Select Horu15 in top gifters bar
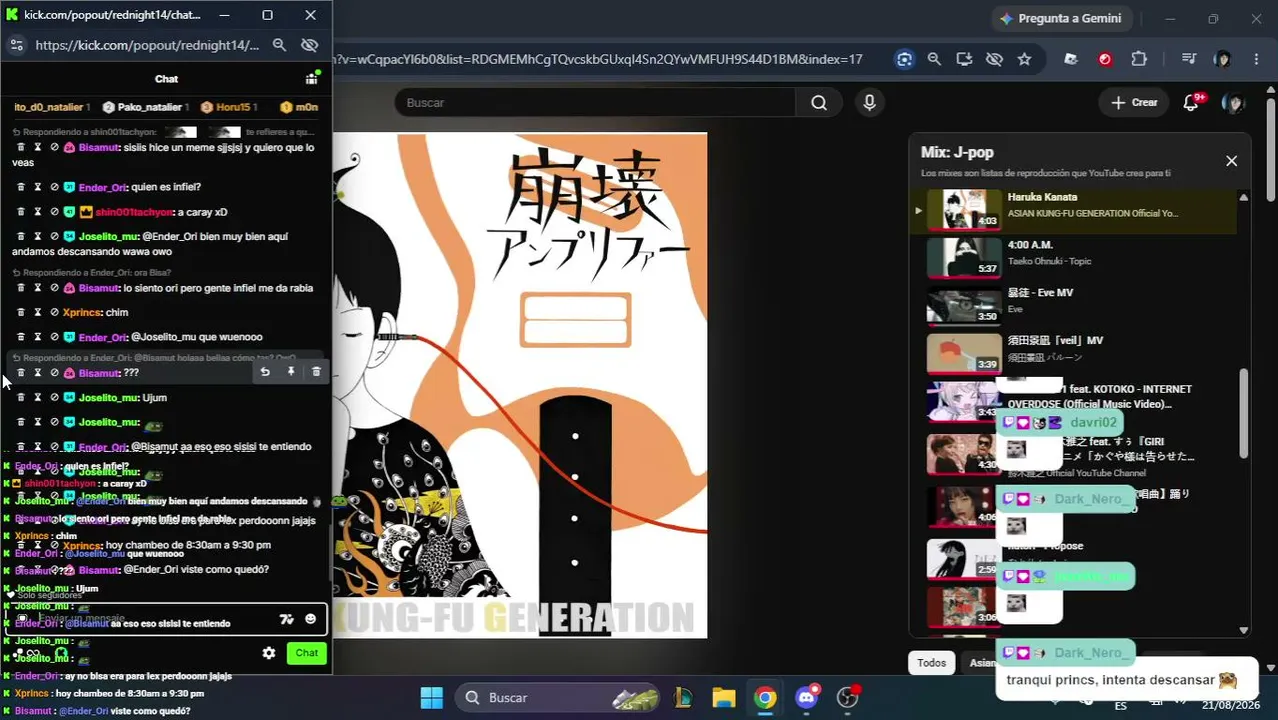The image size is (1278, 720). 229,107
